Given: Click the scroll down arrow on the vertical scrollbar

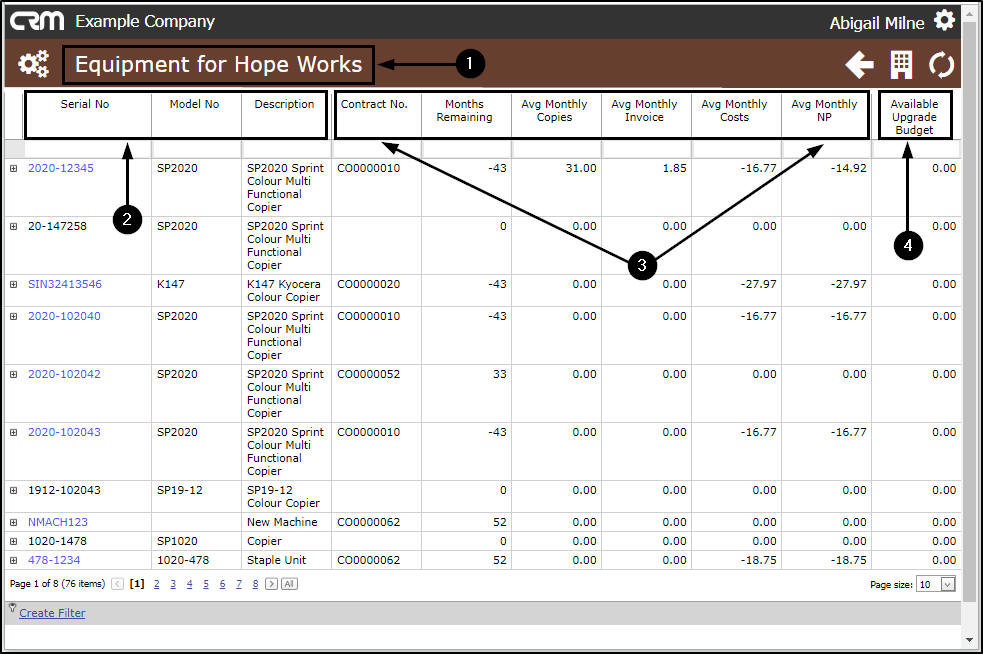Looking at the screenshot, I should click(x=970, y=640).
